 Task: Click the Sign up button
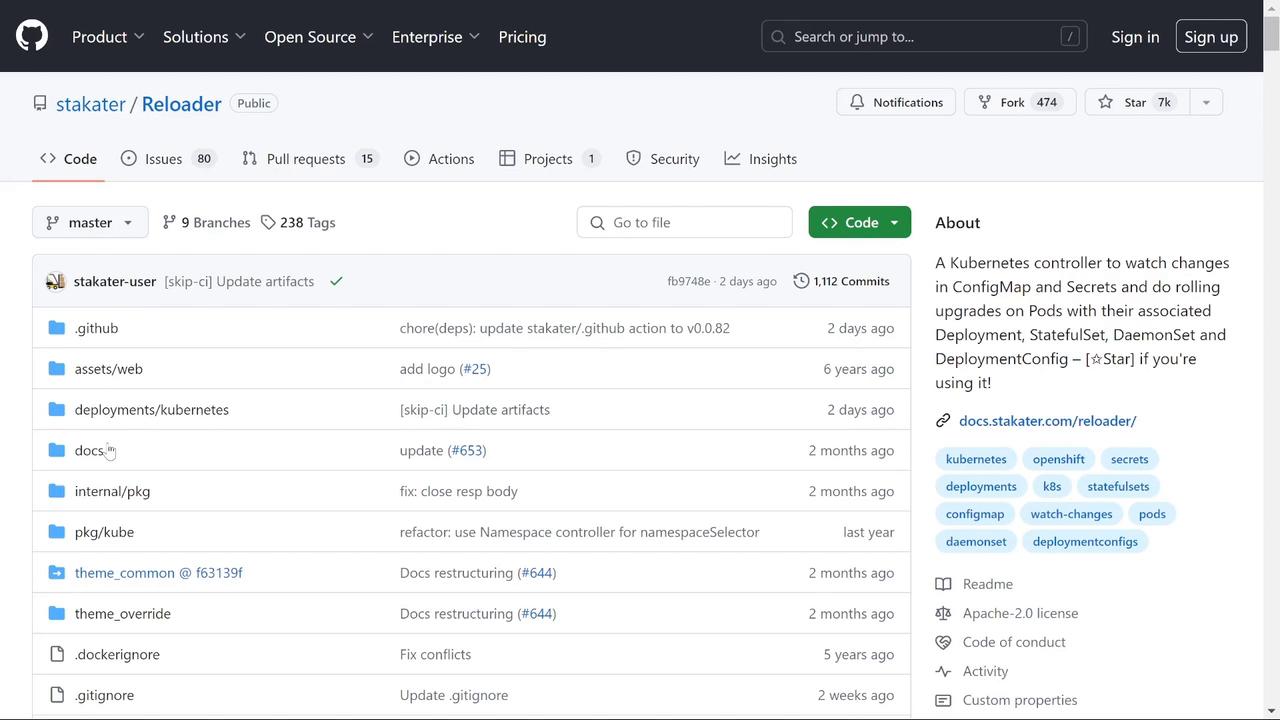(1211, 36)
